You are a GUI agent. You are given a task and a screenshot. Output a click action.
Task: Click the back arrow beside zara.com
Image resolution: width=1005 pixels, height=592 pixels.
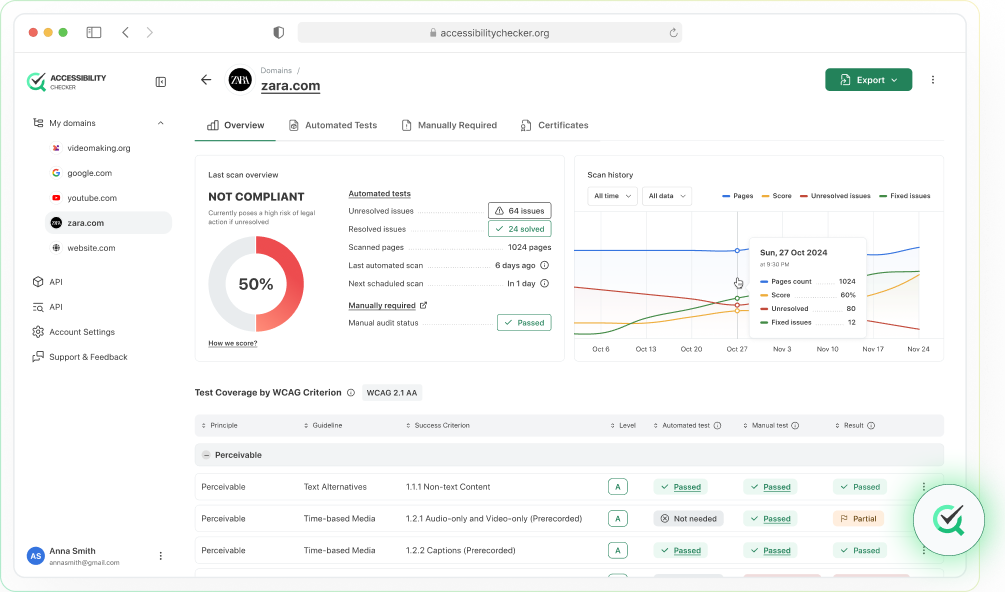[206, 79]
